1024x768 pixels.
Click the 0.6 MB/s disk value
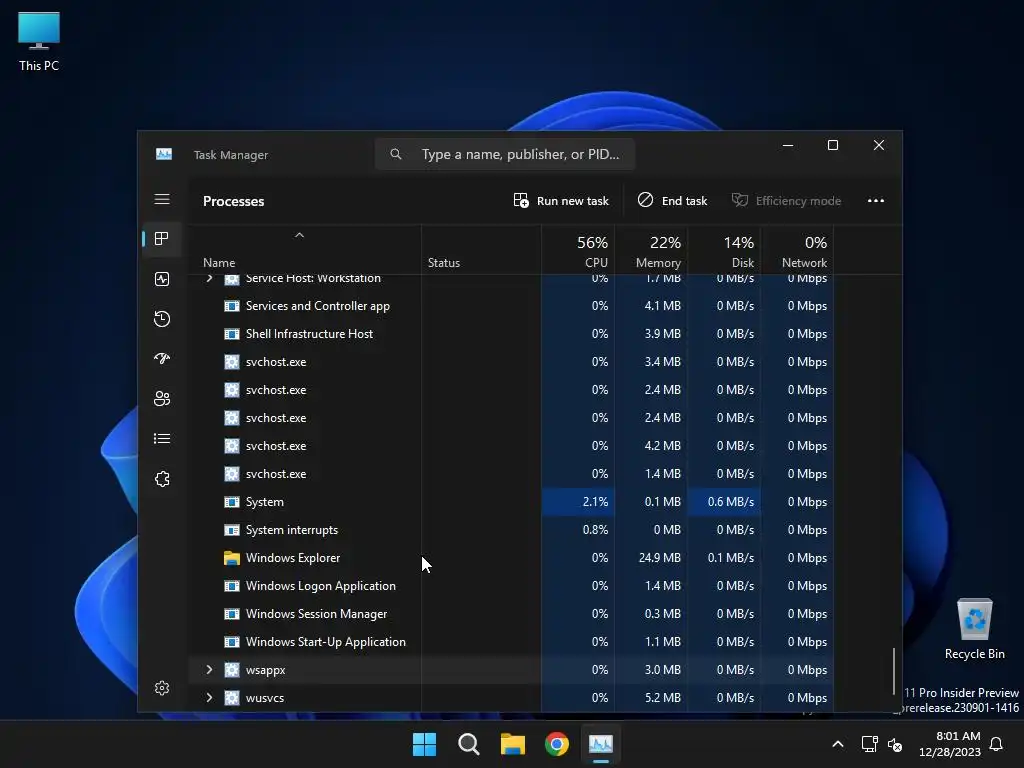point(731,502)
